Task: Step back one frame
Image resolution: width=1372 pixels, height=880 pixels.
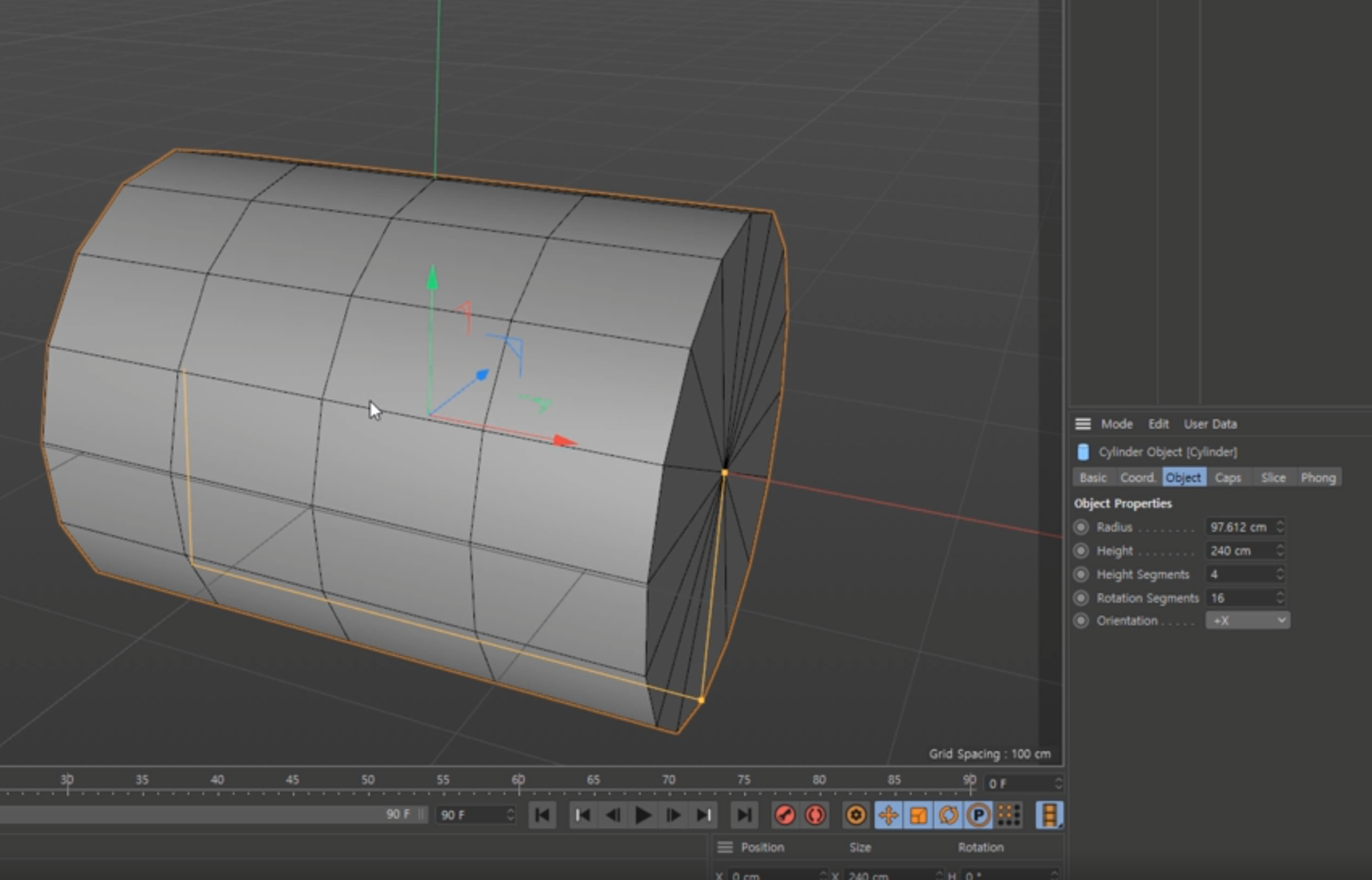Action: [613, 815]
